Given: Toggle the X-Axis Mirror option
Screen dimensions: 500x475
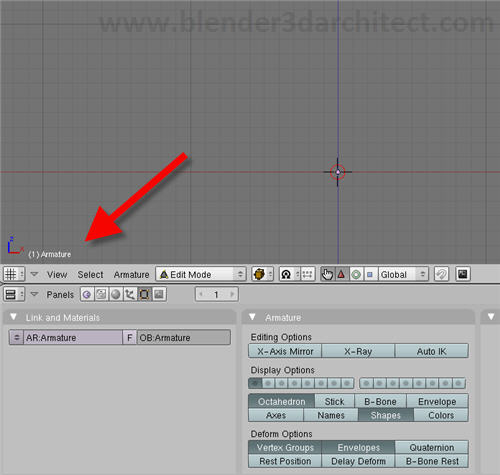Looking at the screenshot, I should [285, 351].
